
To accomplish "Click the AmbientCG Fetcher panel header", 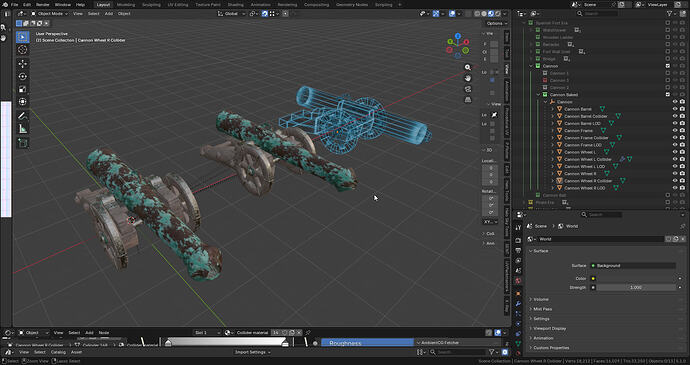I will point(459,343).
